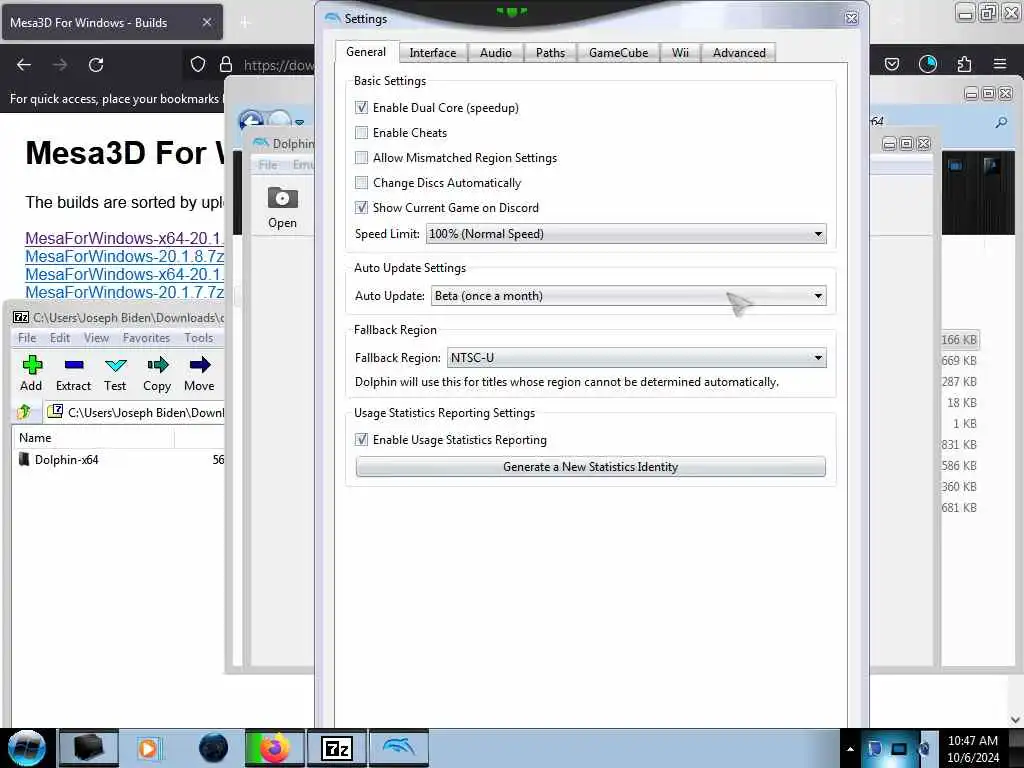Open MesaForWindows-20.1.8.7z link
The width and height of the screenshot is (1024, 768).
point(124,257)
